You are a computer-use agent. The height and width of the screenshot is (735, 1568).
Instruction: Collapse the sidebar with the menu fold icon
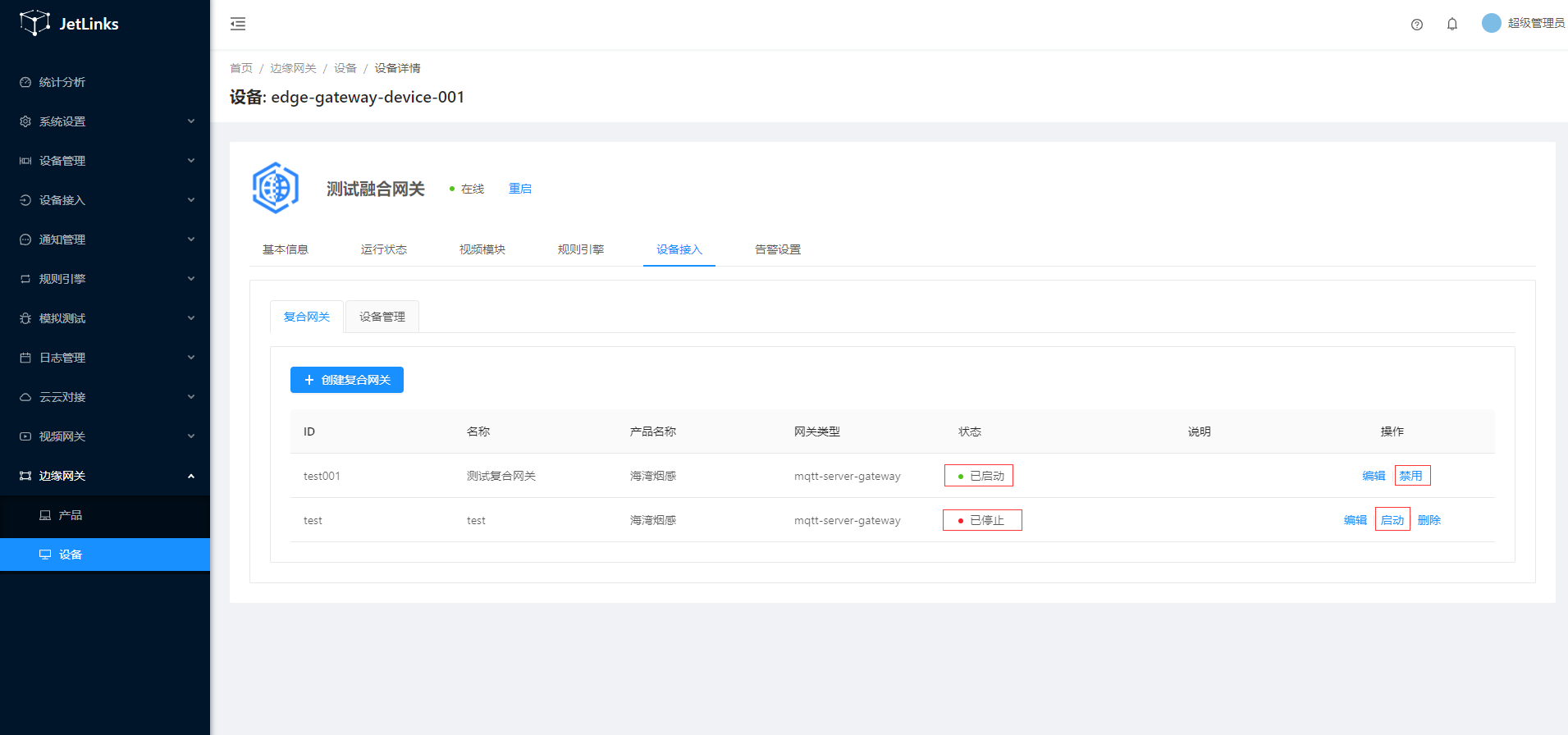click(238, 24)
